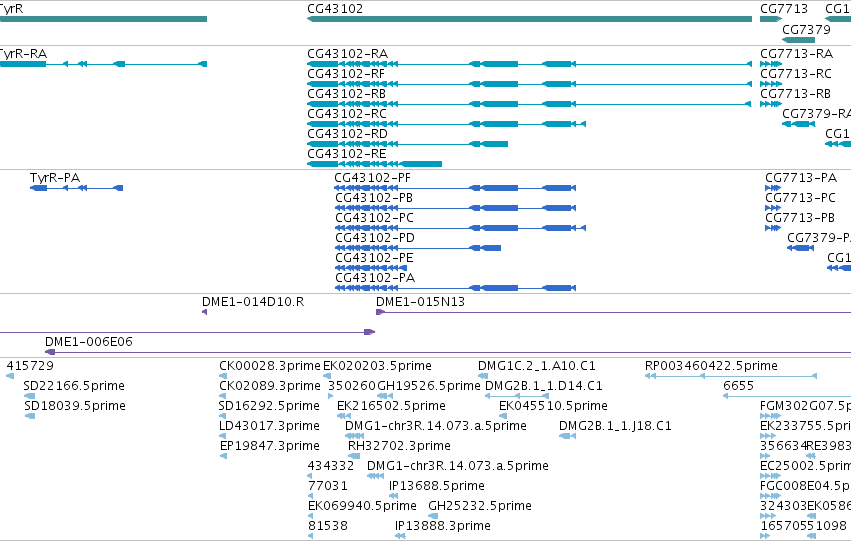This screenshot has height=541, width=851.
Task: Click EST label 415729
Action: [30, 366]
